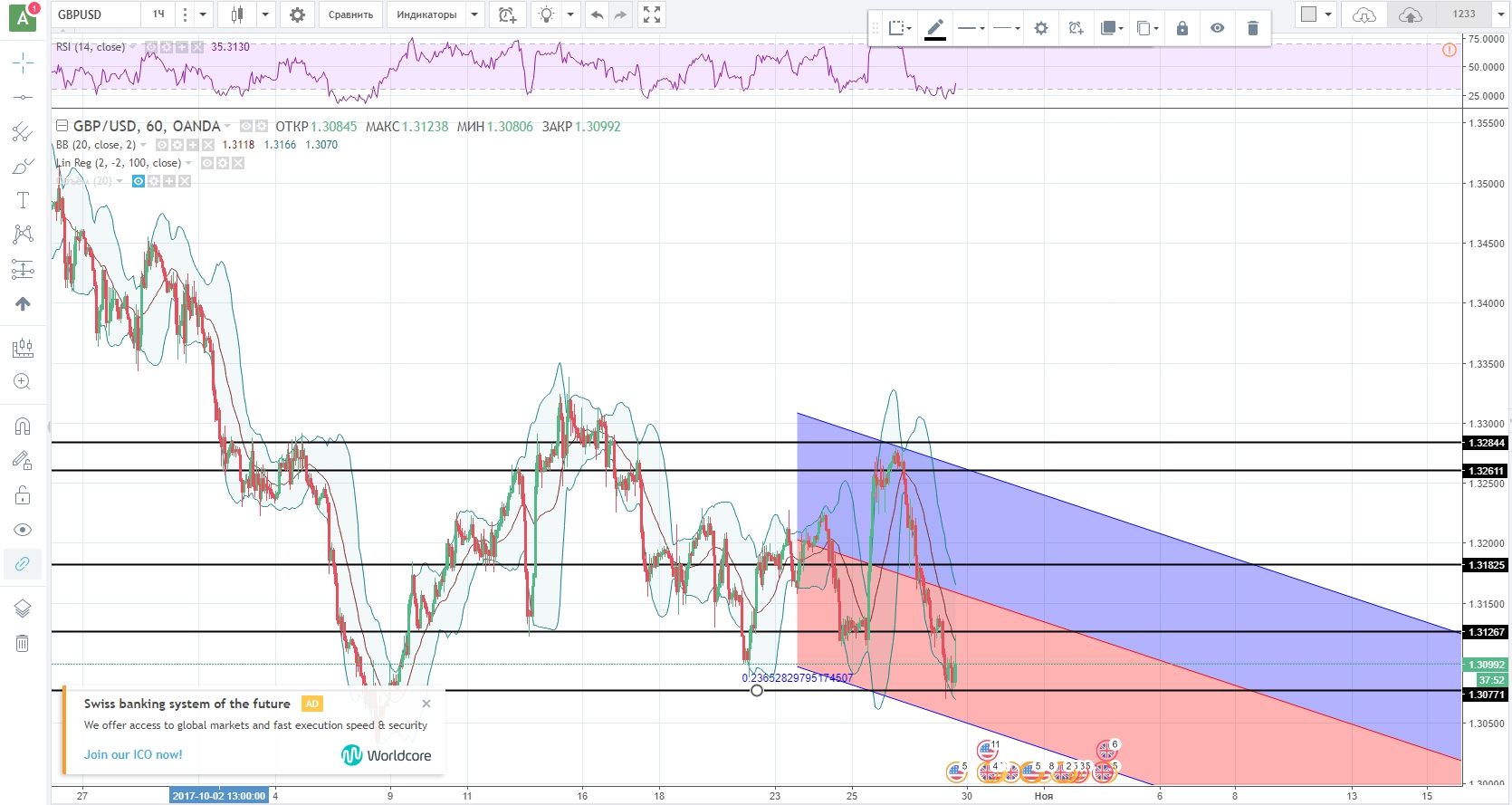Lock the drawing with padlock icon
The width and height of the screenshot is (1512, 805).
coord(1182,28)
